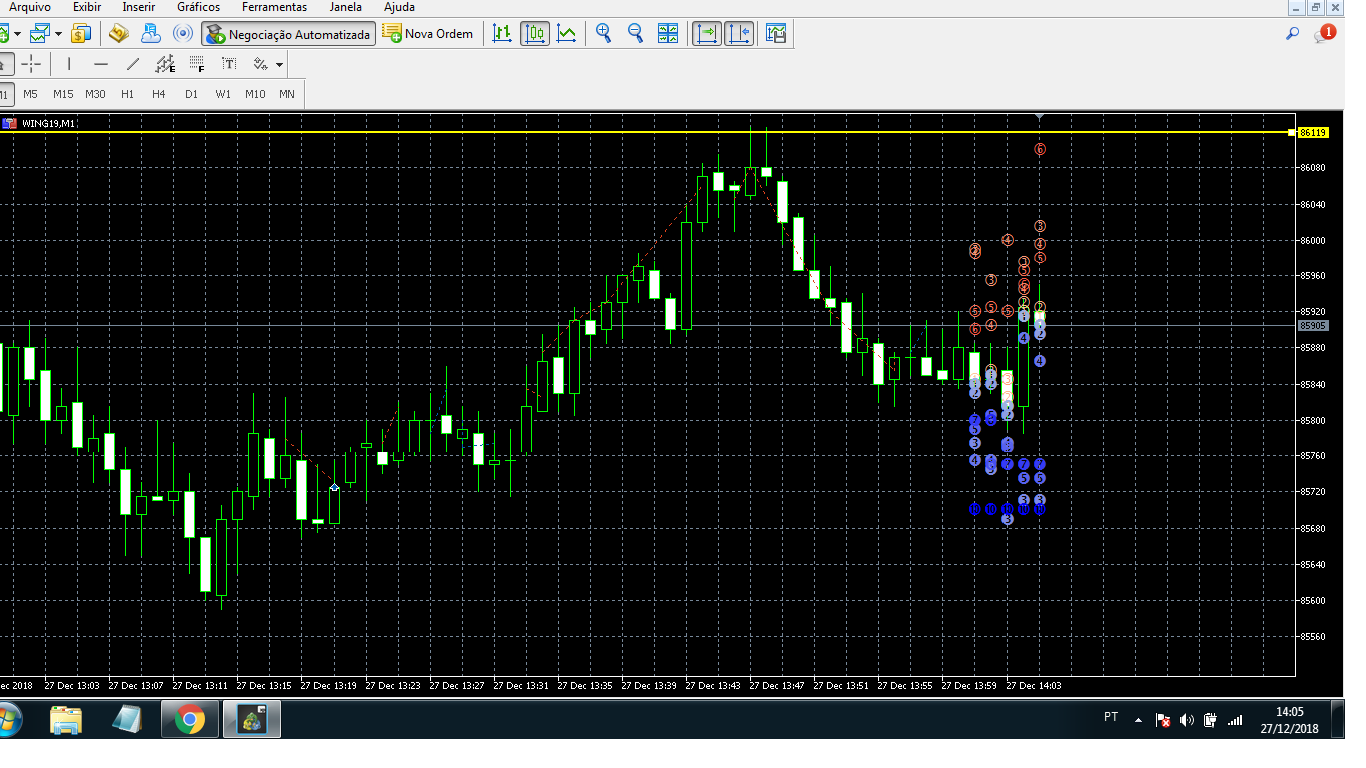Open the Ajuda menu
The height and width of the screenshot is (768, 1366).
click(399, 7)
